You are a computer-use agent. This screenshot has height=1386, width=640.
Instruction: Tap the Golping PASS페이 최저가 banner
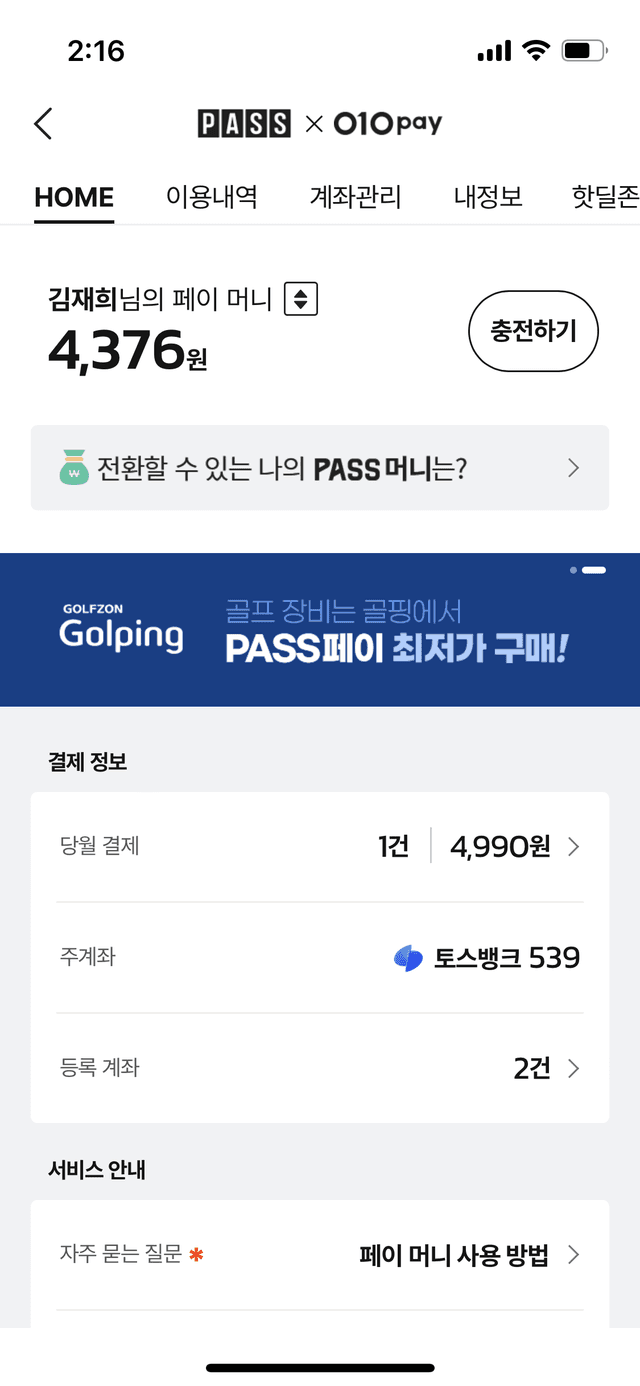coord(320,630)
